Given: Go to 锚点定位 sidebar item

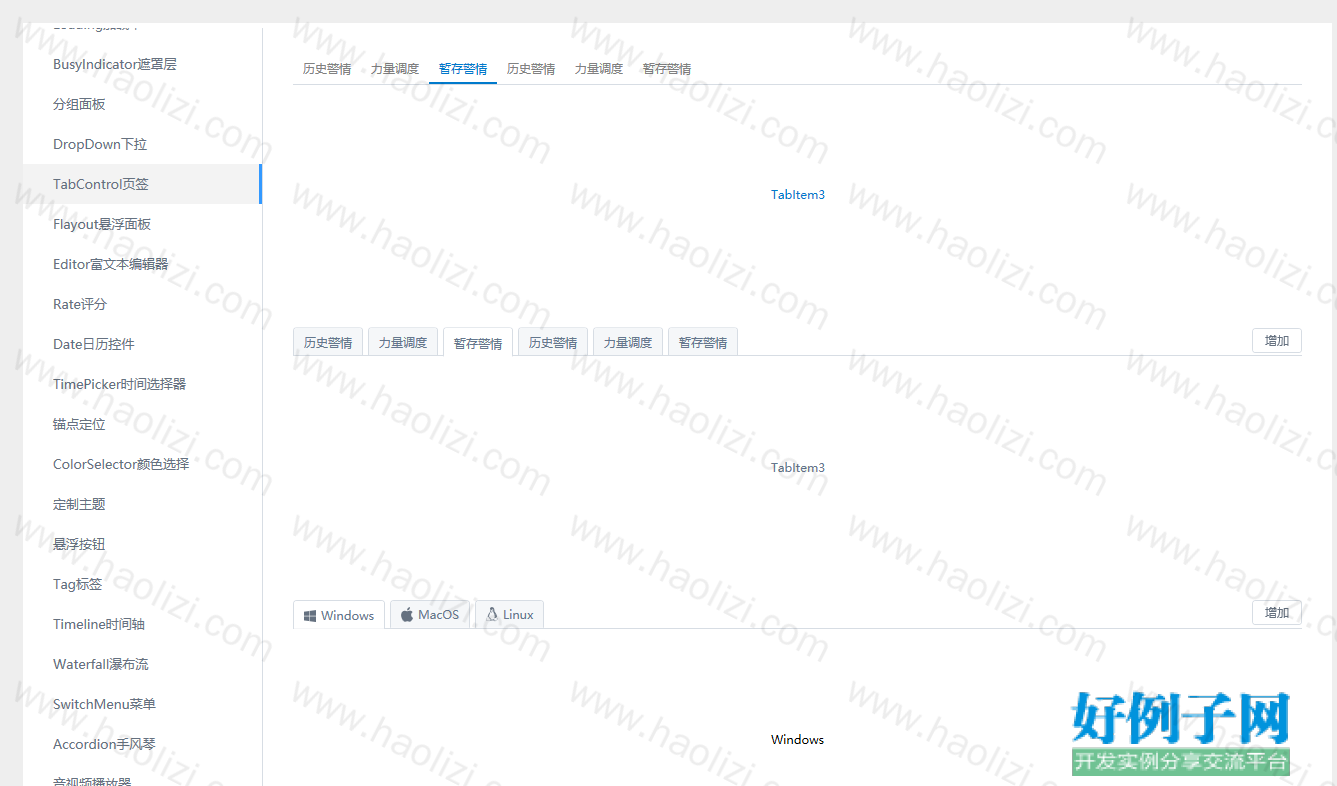Looking at the screenshot, I should click(142, 424).
